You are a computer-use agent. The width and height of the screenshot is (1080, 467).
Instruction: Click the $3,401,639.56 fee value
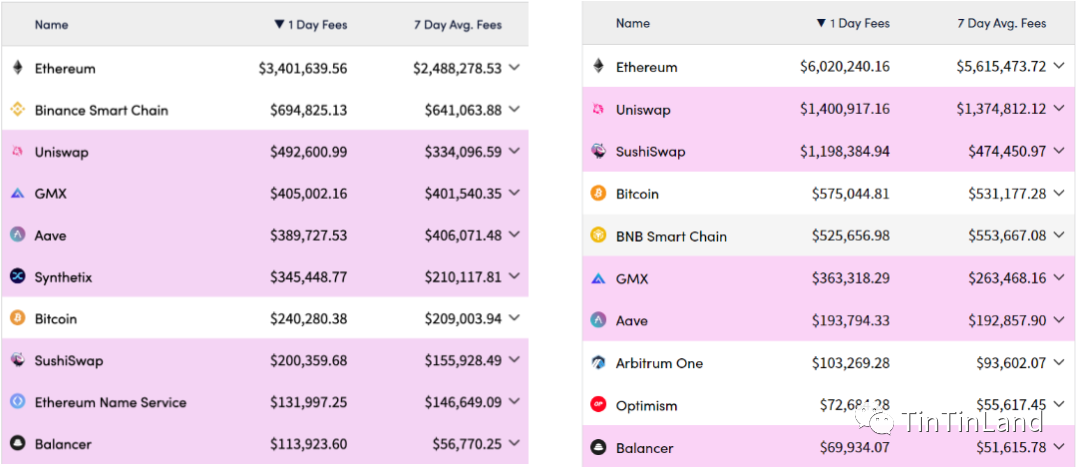(x=302, y=69)
